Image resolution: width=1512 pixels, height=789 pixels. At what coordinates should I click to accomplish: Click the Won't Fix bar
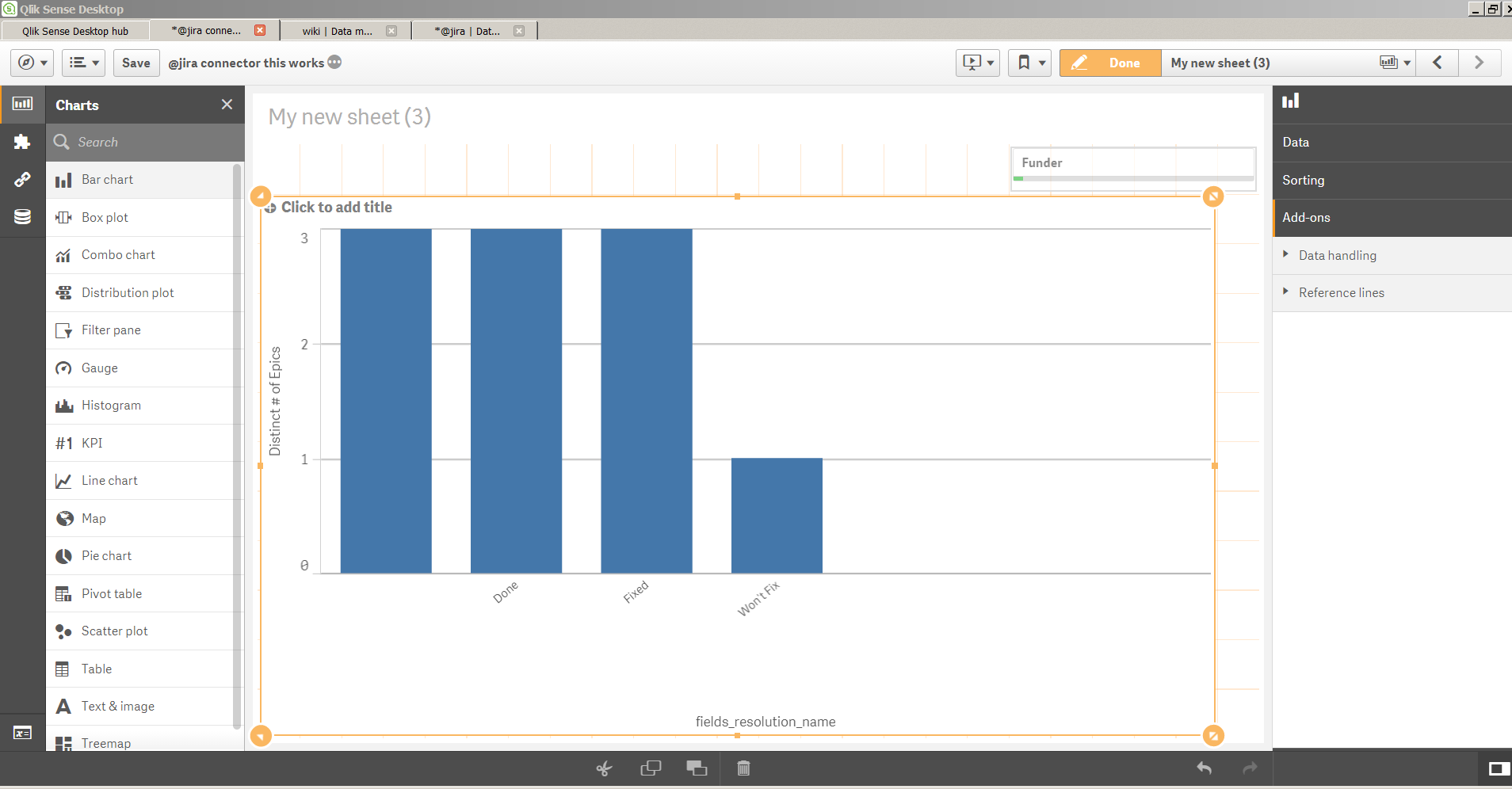(777, 516)
